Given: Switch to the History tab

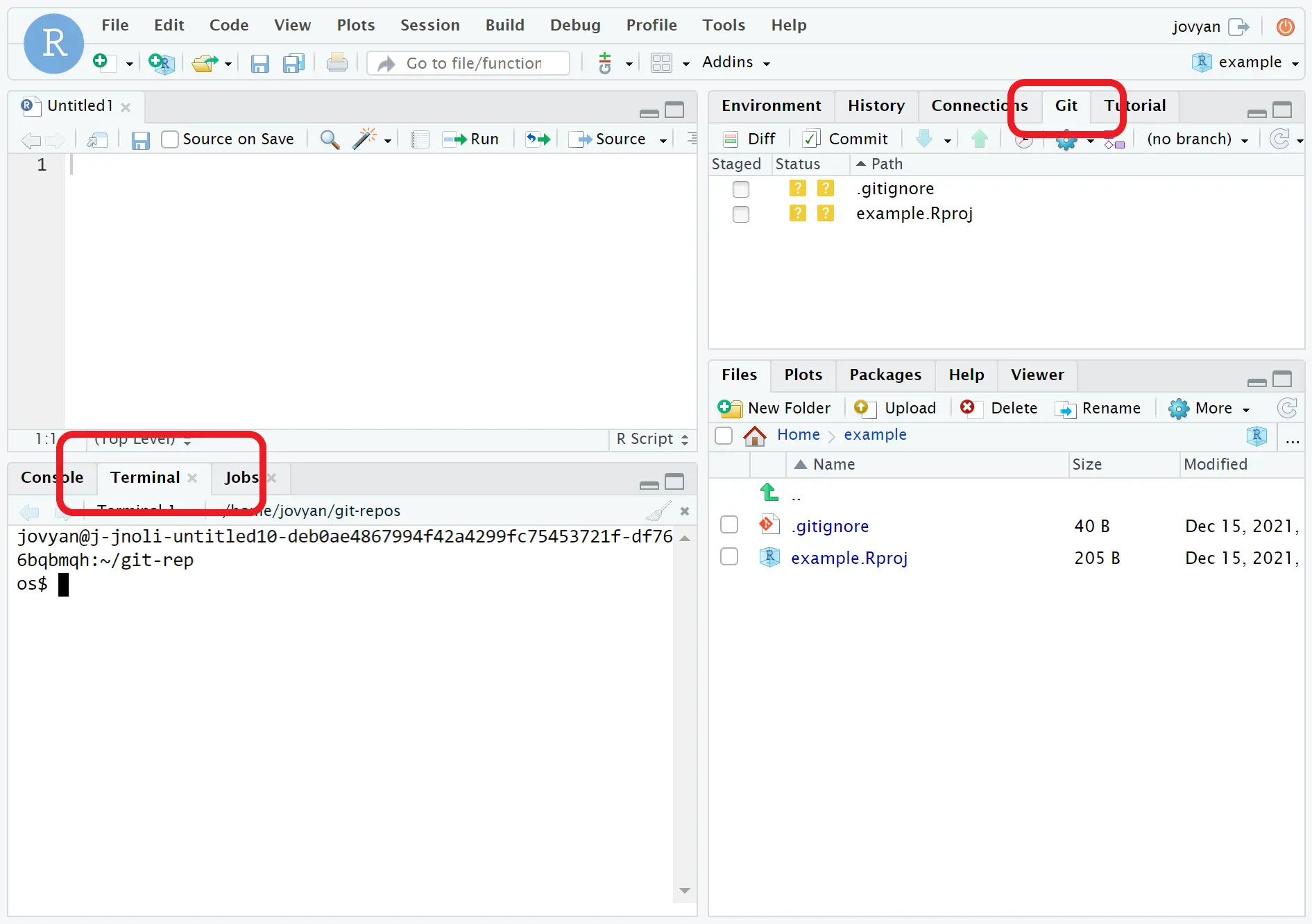Looking at the screenshot, I should pos(876,105).
